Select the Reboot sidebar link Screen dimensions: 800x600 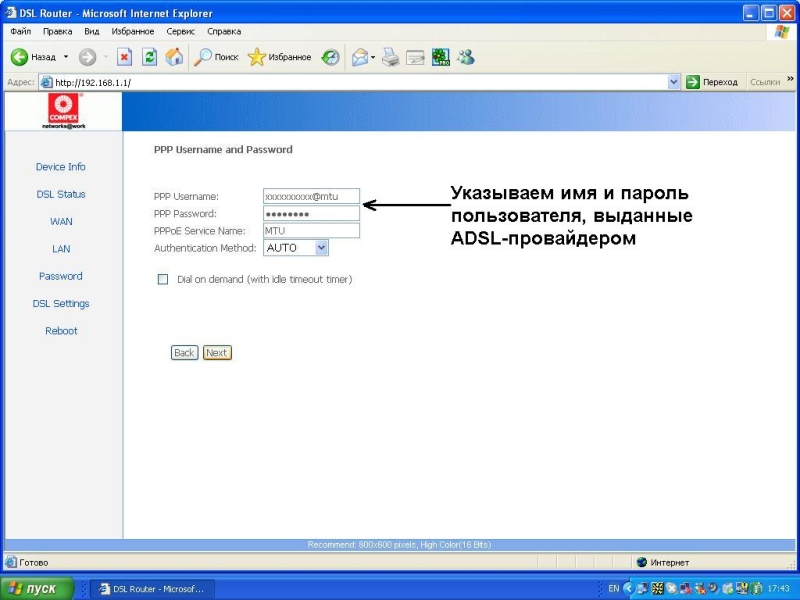pyautogui.click(x=61, y=331)
